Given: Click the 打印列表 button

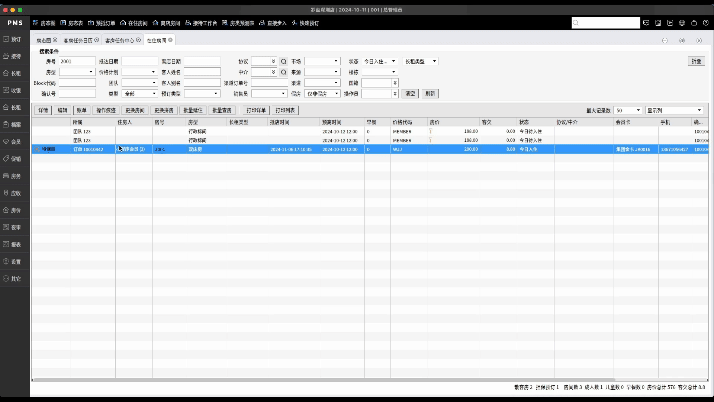Looking at the screenshot, I should [x=286, y=110].
